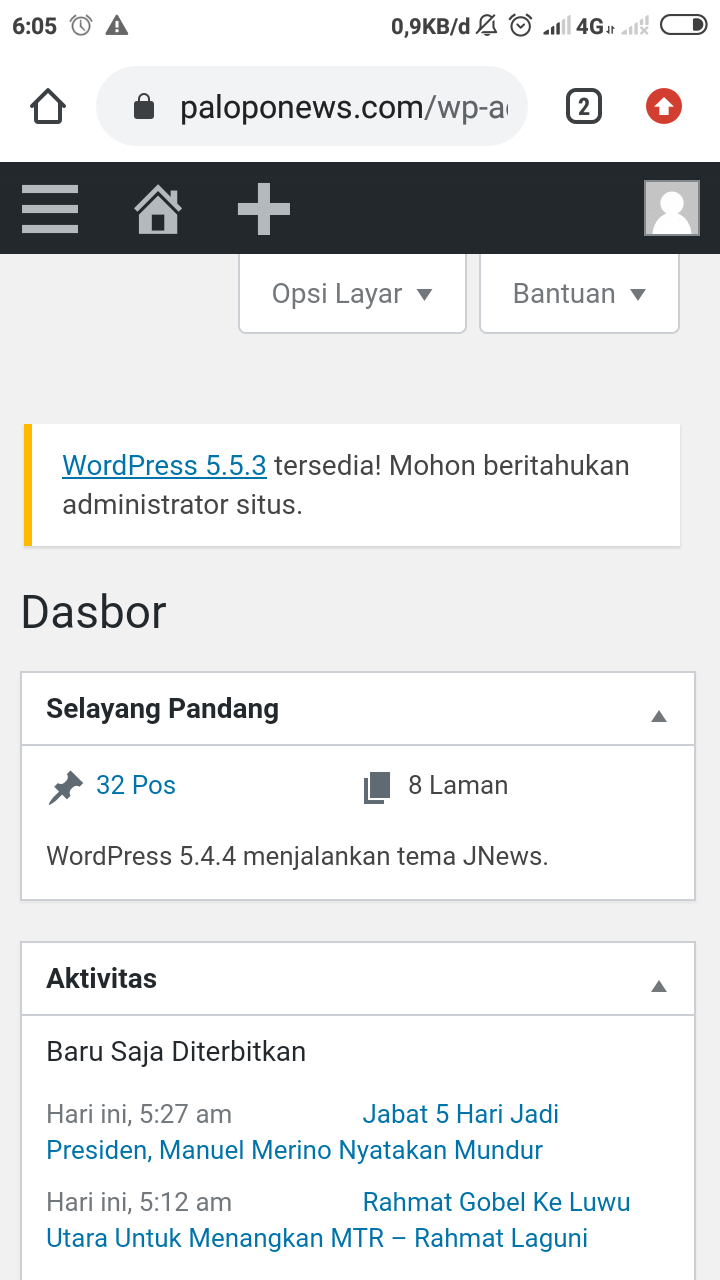Tap the pages icon beside 8 Laman
This screenshot has width=720, height=1280.
tap(376, 788)
